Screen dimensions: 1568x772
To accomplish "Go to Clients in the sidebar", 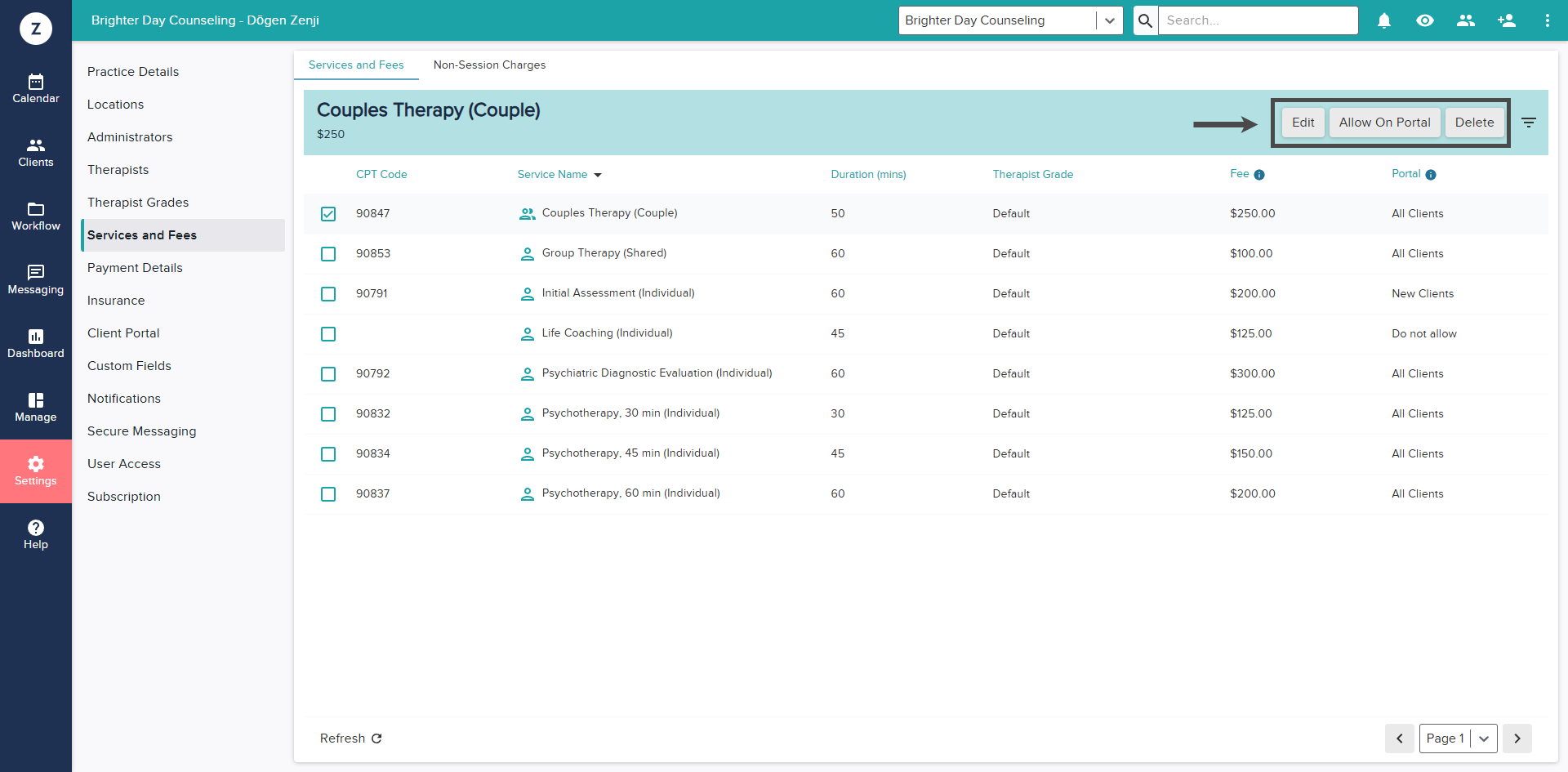I will (x=36, y=153).
